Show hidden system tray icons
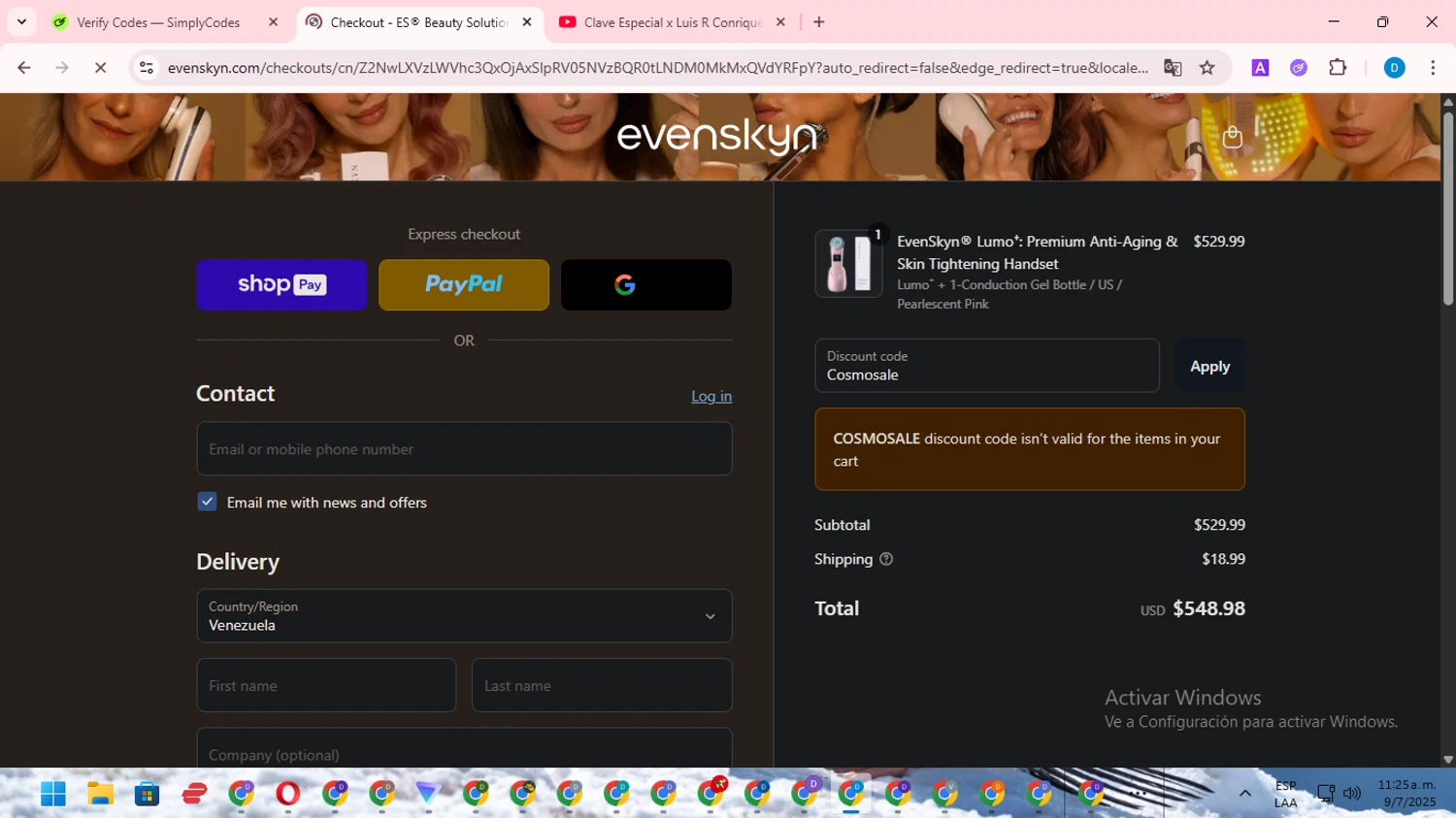 point(1244,794)
